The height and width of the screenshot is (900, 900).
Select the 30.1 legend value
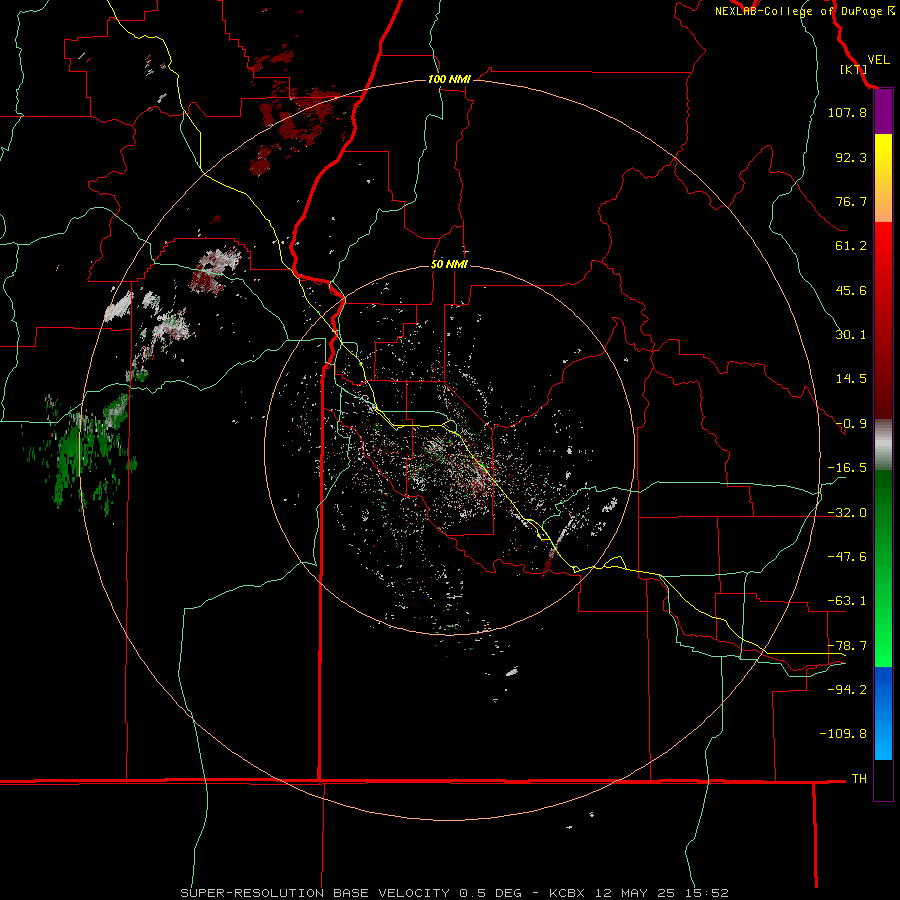[851, 335]
